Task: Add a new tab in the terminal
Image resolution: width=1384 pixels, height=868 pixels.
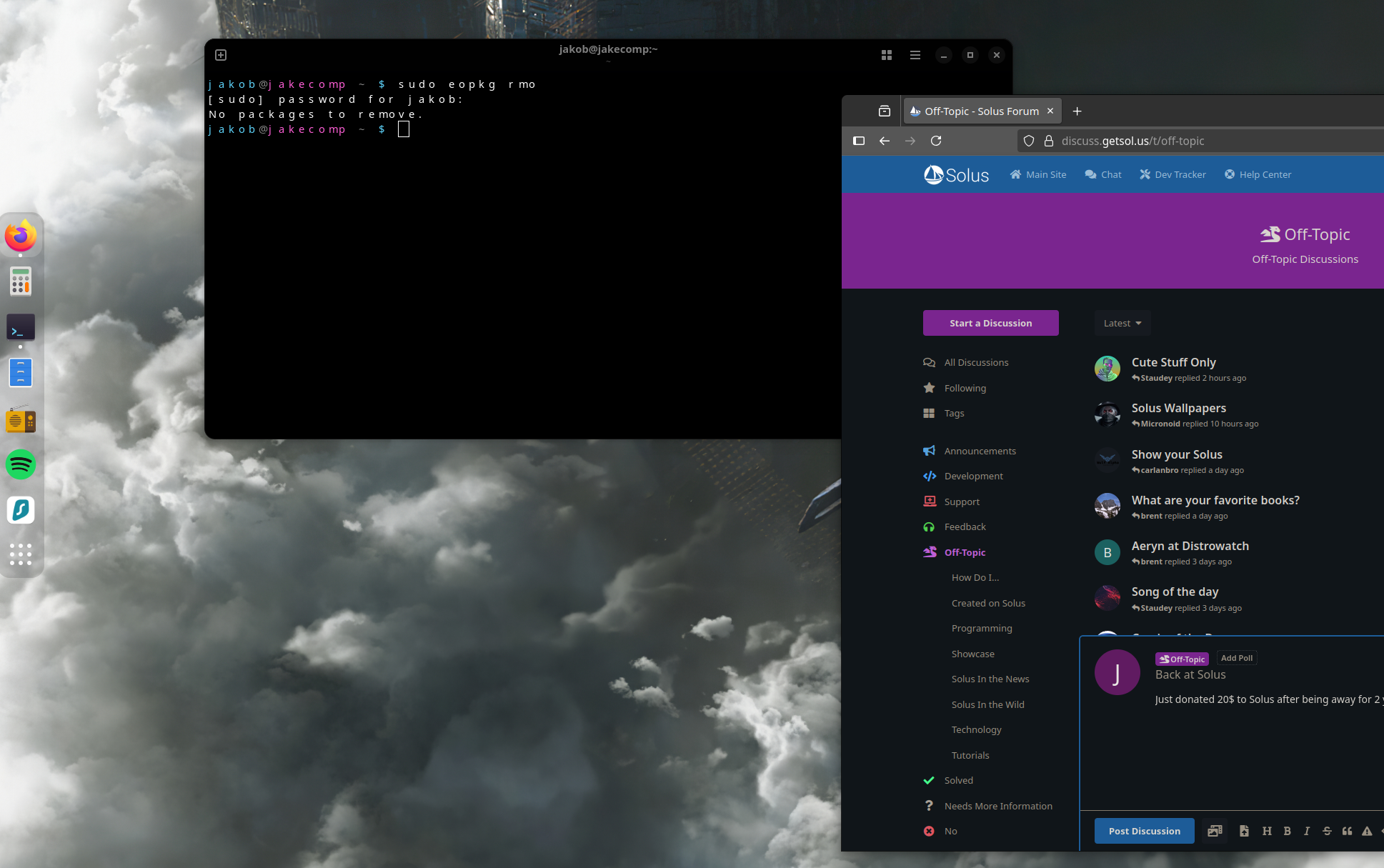Action: [x=221, y=55]
